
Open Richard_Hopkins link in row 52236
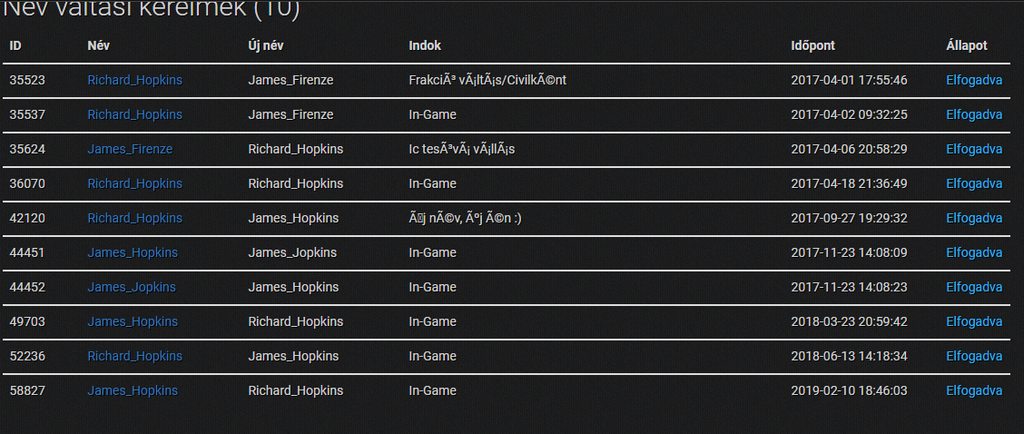point(135,356)
